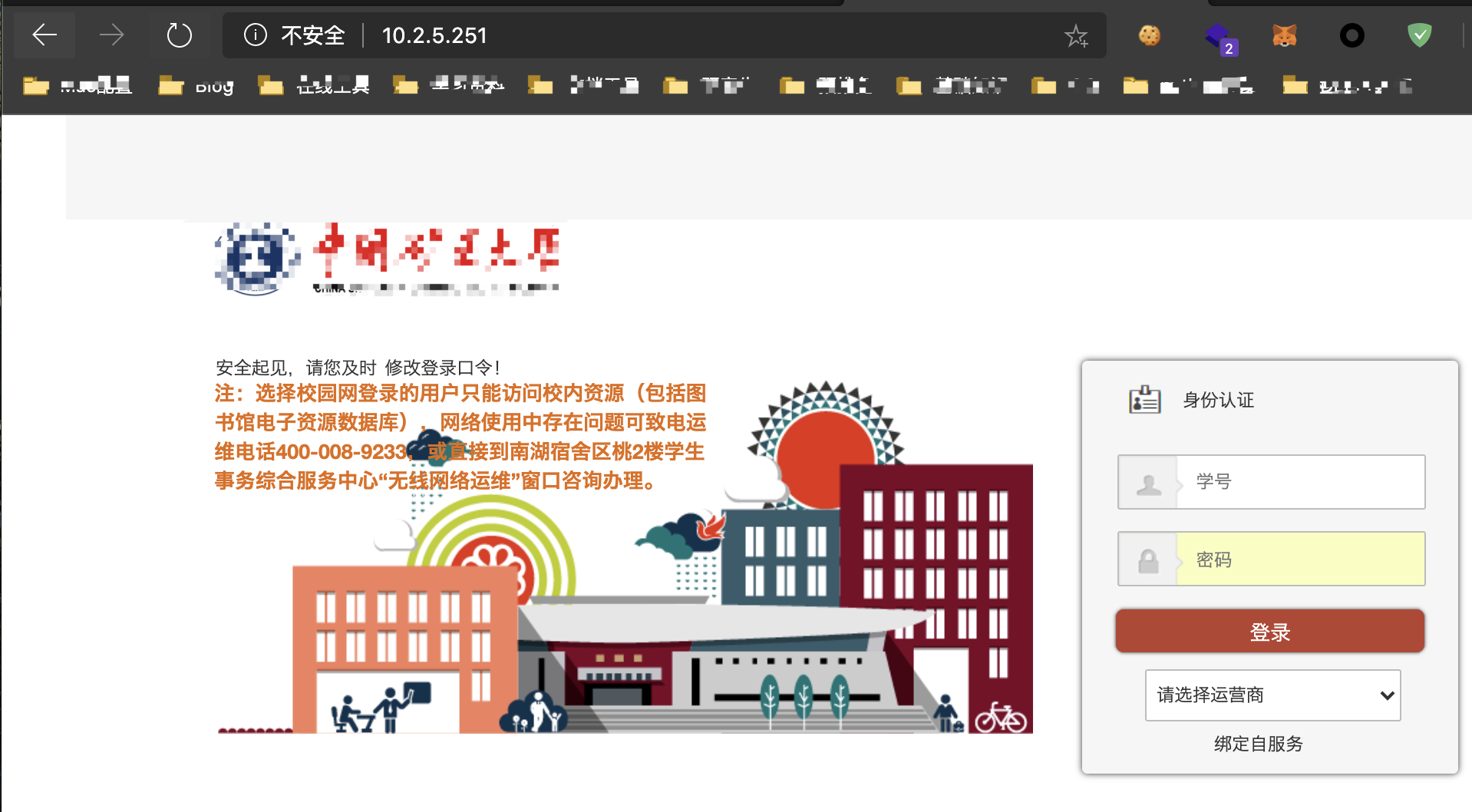Viewport: 1472px width, 812px height.
Task: Open the purple extension with badge 2
Action: [x=1220, y=38]
